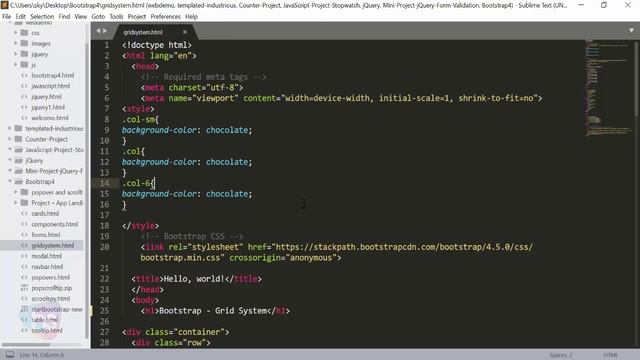The height and width of the screenshot is (360, 640).
Task: Open jquery1.html in sidebar
Action: [48, 107]
